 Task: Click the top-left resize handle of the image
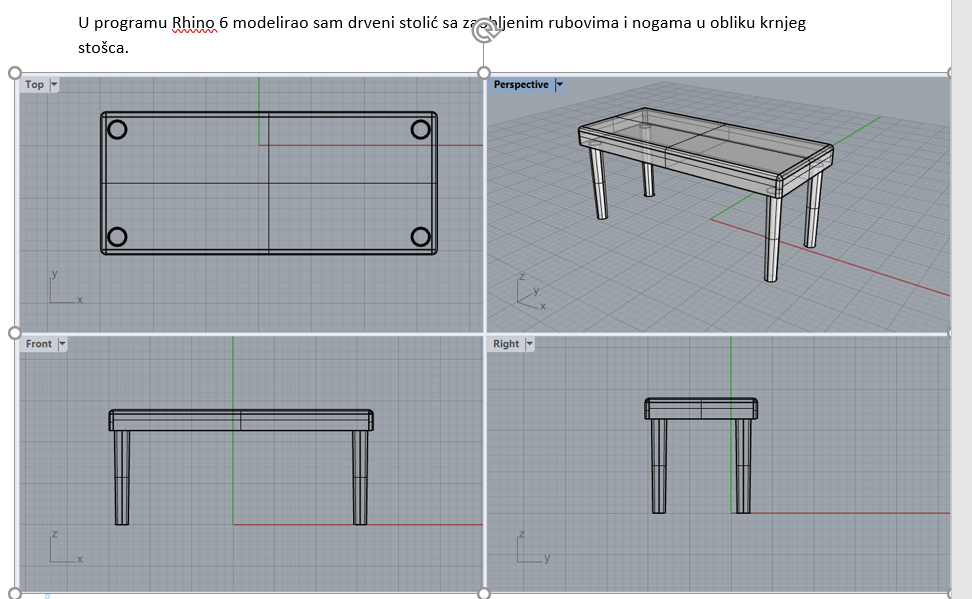point(14,73)
